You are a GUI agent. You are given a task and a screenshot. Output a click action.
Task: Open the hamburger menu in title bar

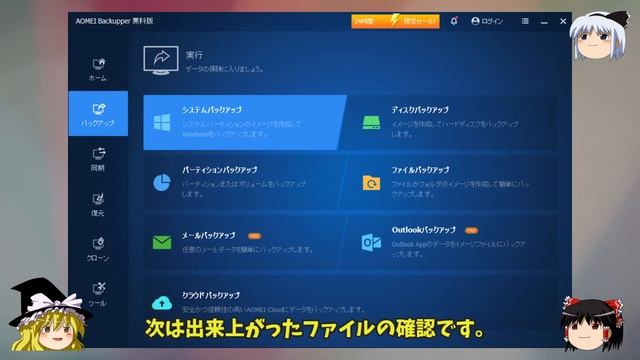[x=525, y=21]
